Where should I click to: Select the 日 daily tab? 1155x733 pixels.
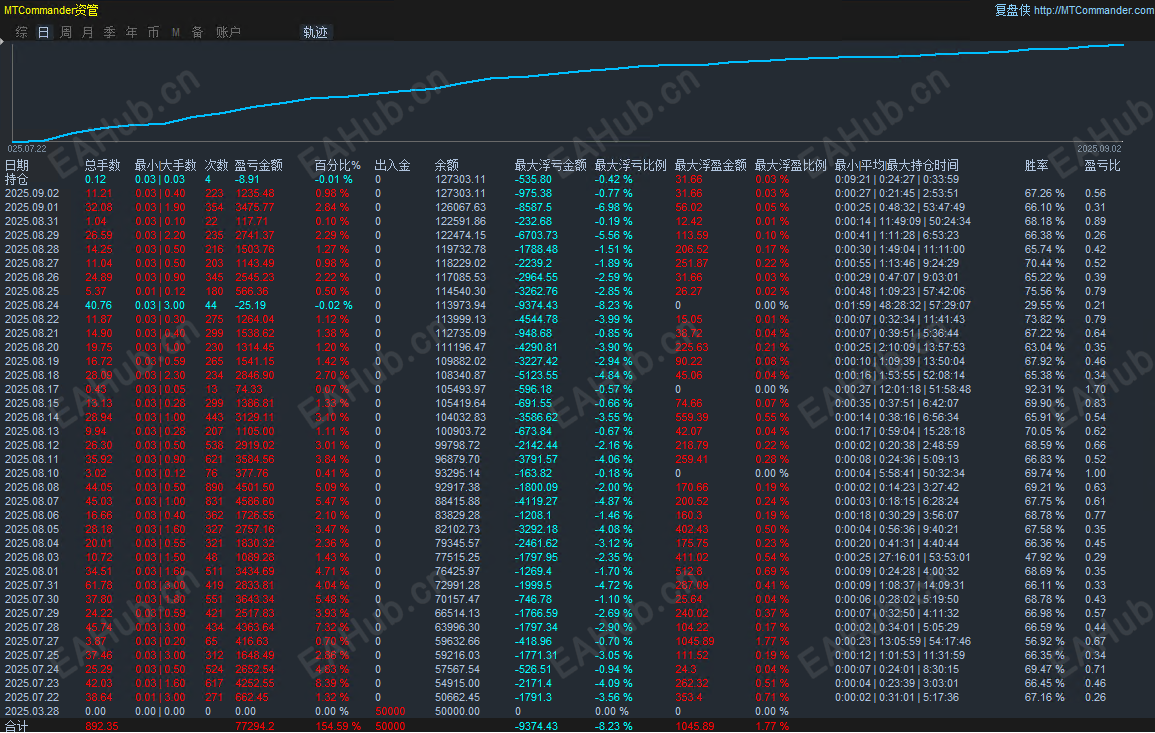coord(43,32)
